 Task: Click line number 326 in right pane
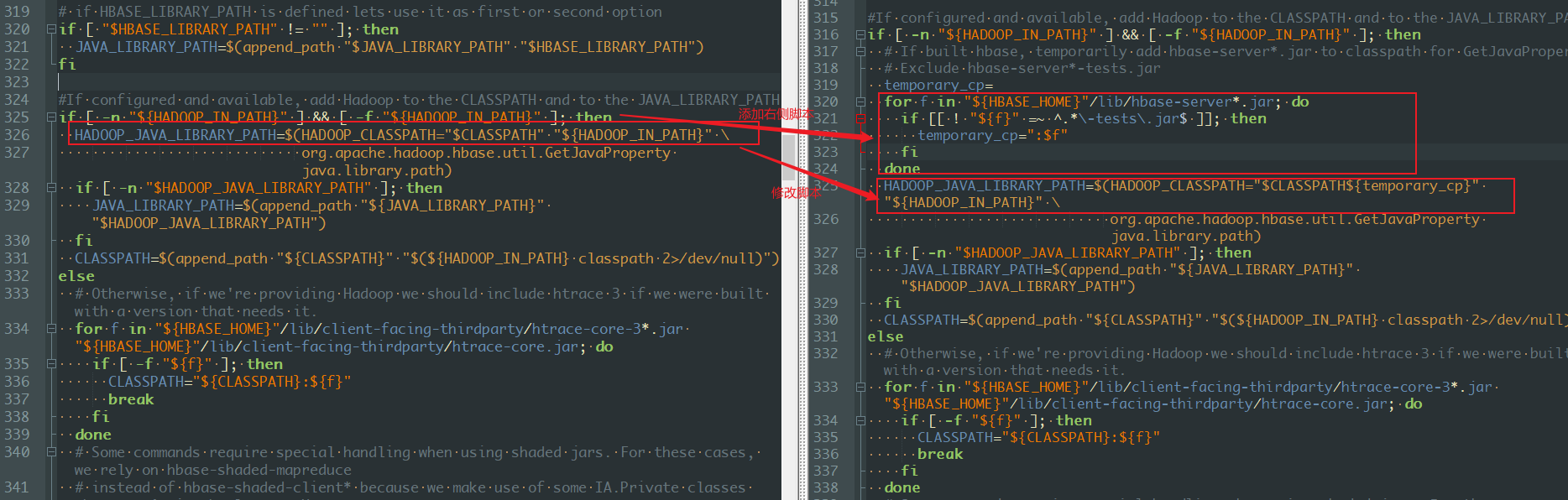pyautogui.click(x=826, y=219)
